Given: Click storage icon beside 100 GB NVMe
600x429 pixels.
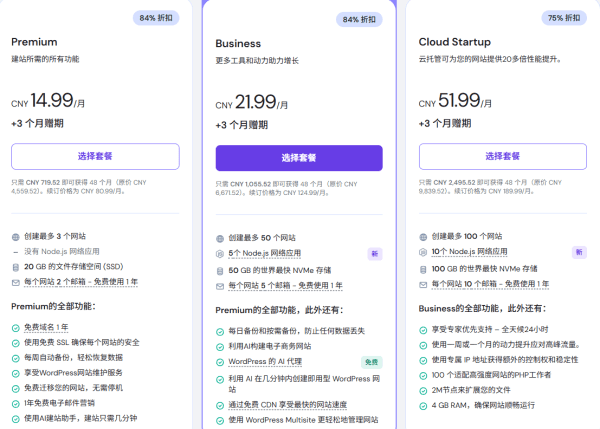Looking at the screenshot, I should (423, 269).
